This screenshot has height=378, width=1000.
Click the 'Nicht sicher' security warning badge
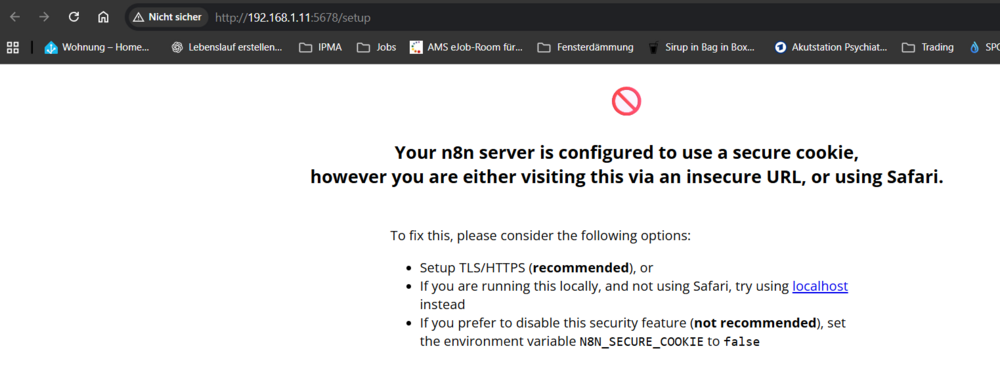[167, 17]
